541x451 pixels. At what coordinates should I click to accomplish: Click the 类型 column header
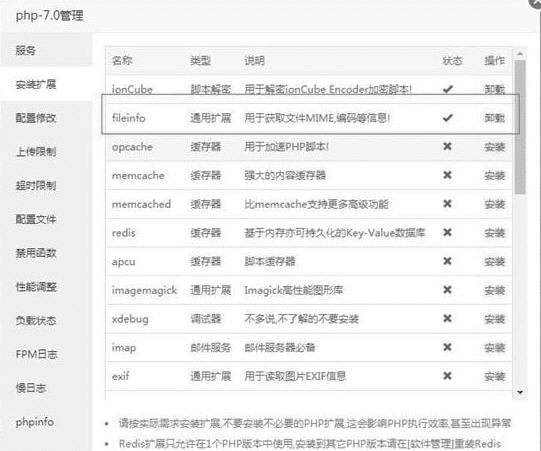click(200, 61)
